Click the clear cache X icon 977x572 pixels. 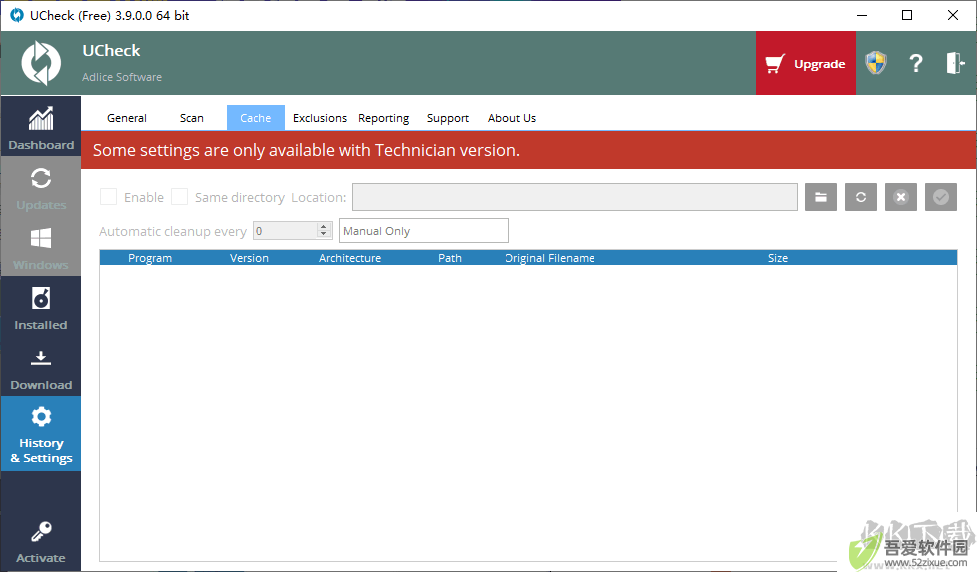(x=900, y=198)
